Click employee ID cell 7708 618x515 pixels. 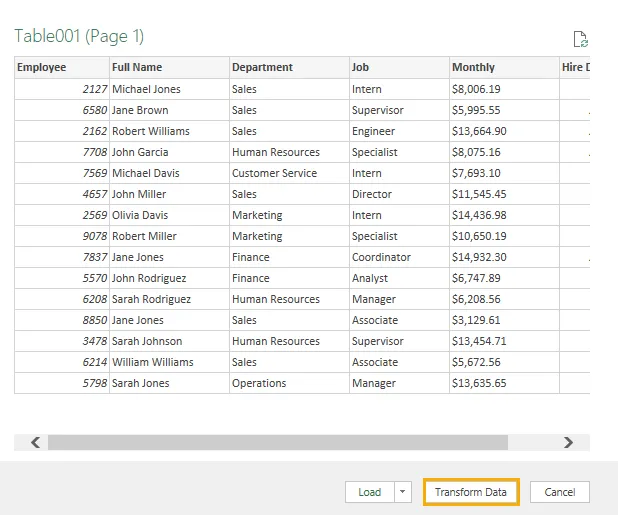62,152
